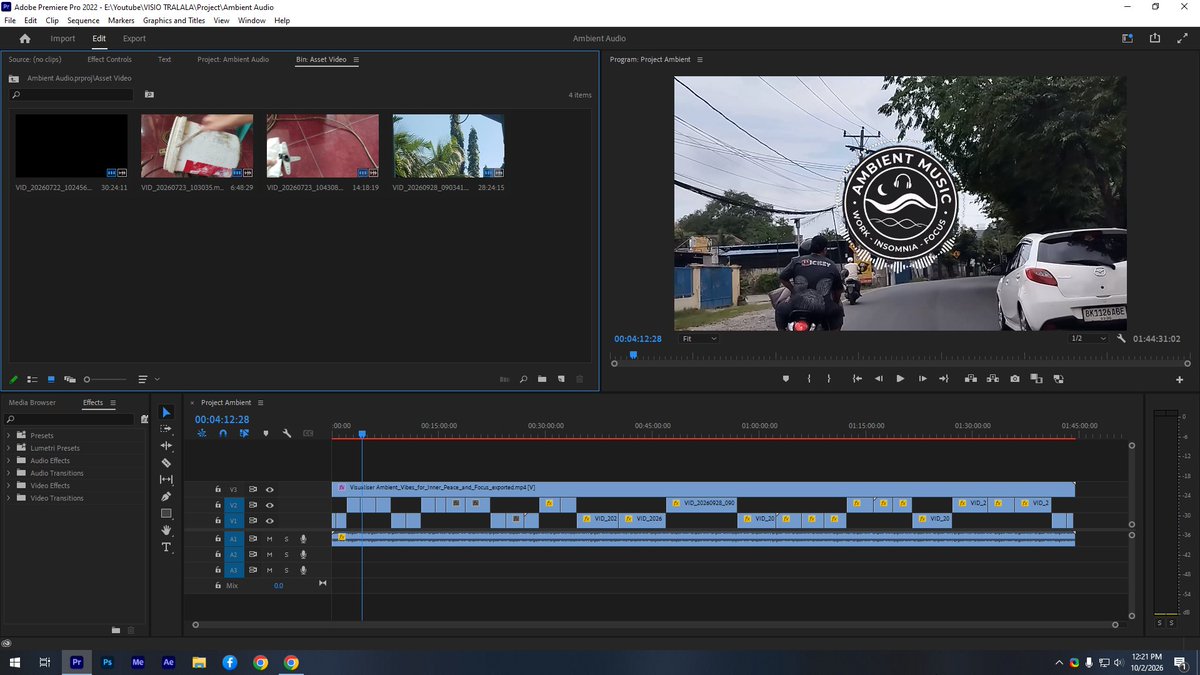1200x675 pixels.
Task: Select the Selection tool arrow
Action: point(166,412)
